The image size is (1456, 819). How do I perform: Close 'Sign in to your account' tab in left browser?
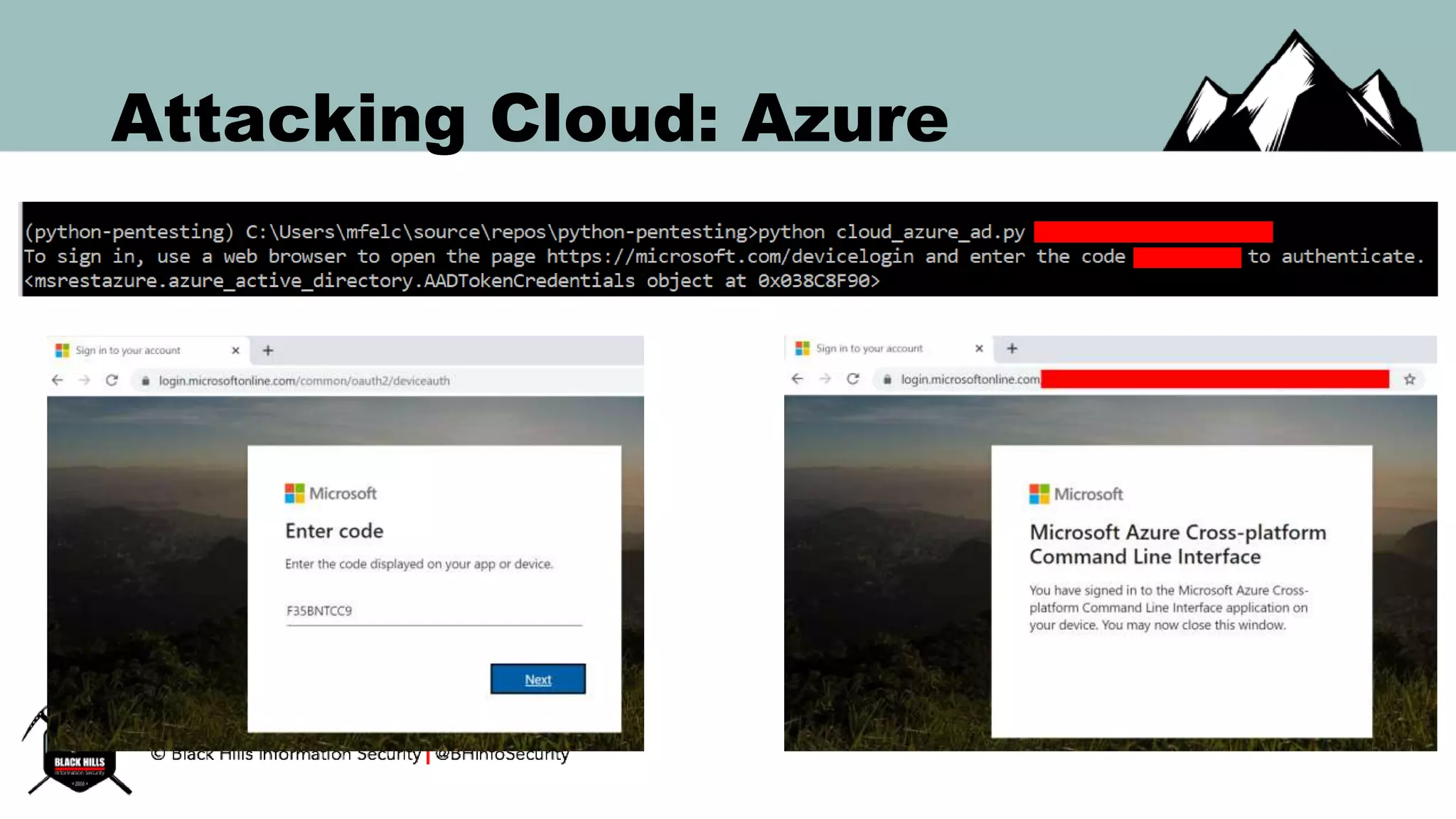tap(236, 350)
